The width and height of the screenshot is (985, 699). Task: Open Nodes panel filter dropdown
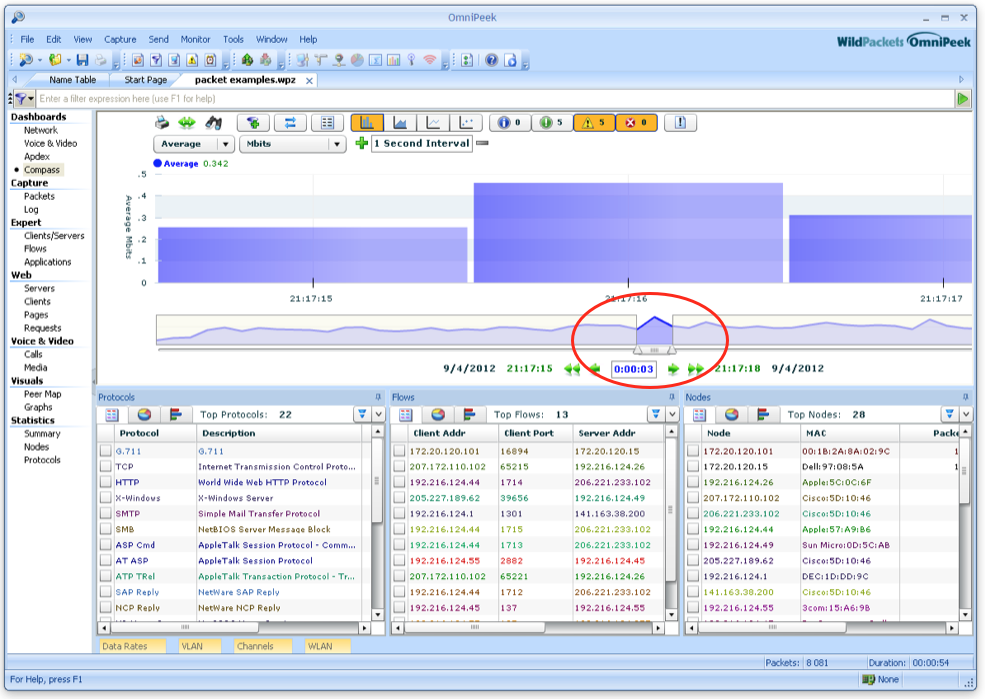point(949,415)
